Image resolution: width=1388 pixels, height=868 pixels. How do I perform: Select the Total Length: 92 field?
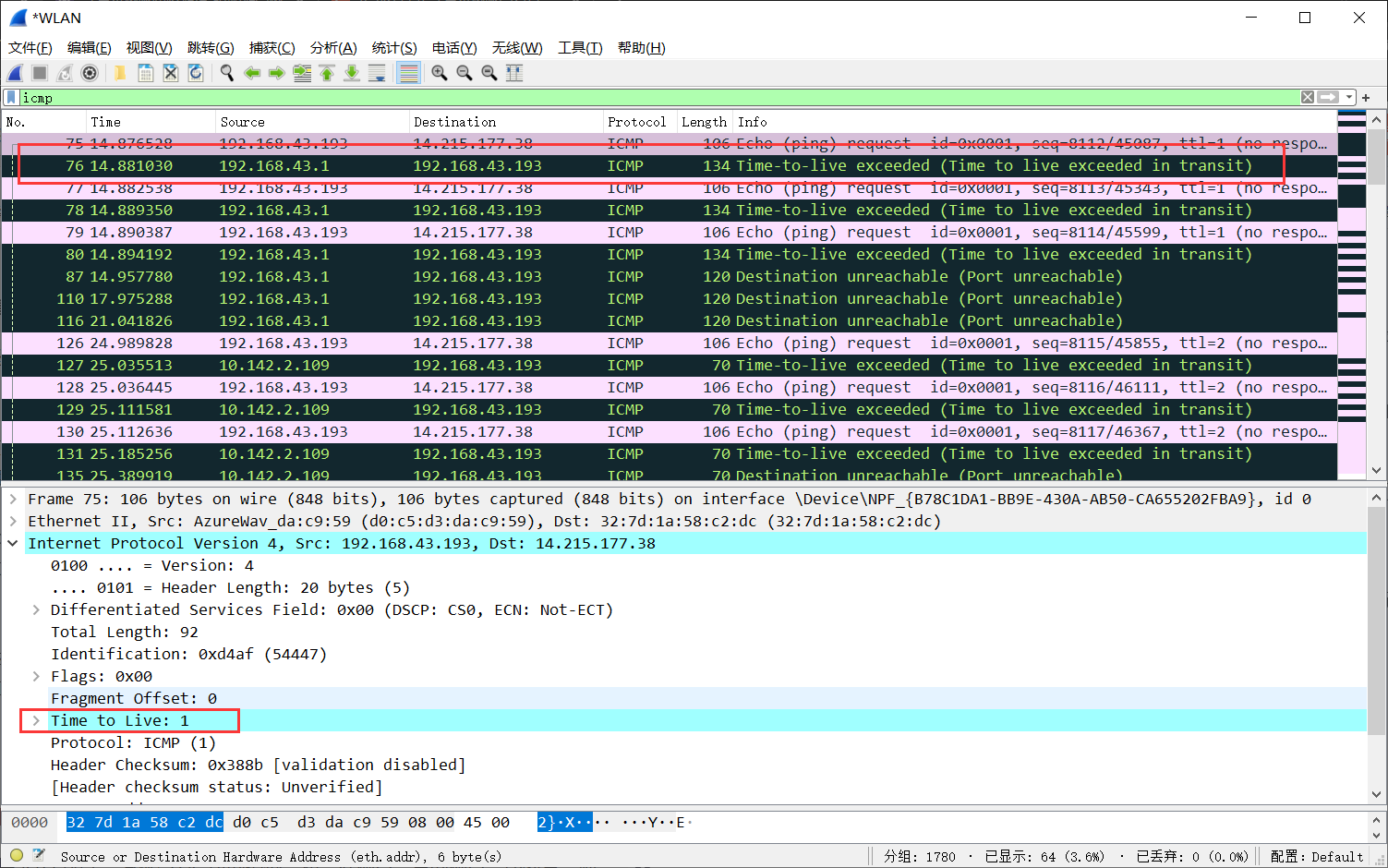[x=125, y=632]
